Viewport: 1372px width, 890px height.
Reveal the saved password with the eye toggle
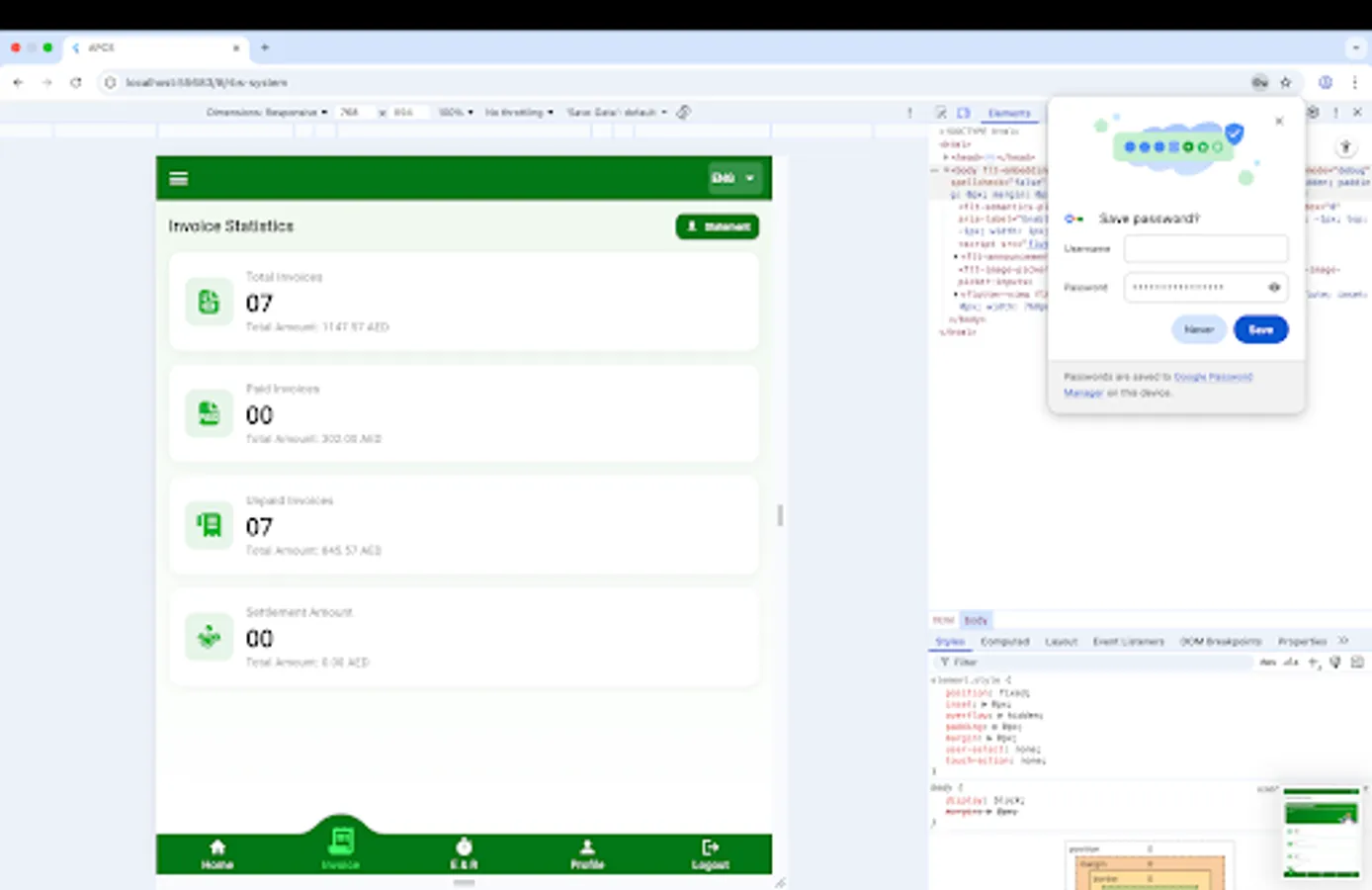point(1274,287)
